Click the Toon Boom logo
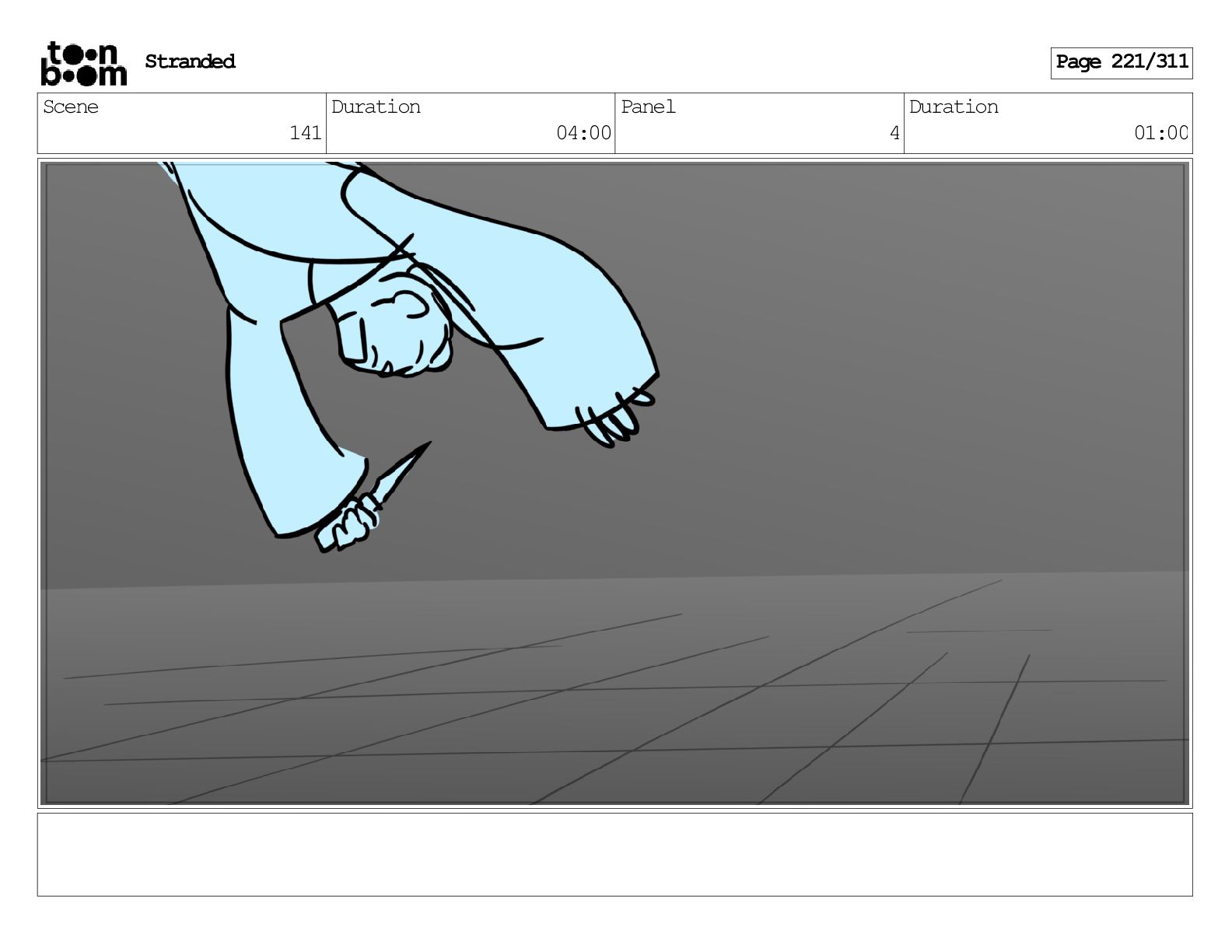 tap(83, 63)
